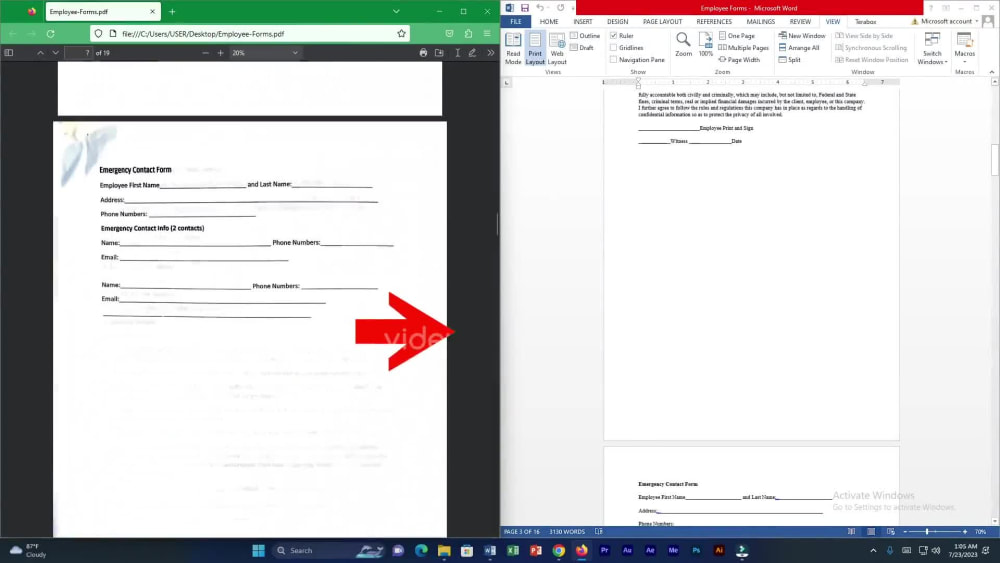Select the PDF text annotation tool

[x=457, y=53]
